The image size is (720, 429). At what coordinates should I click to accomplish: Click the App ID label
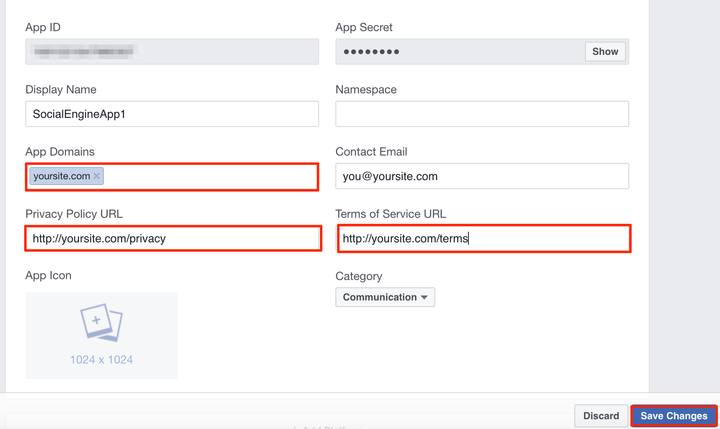tap(43, 28)
